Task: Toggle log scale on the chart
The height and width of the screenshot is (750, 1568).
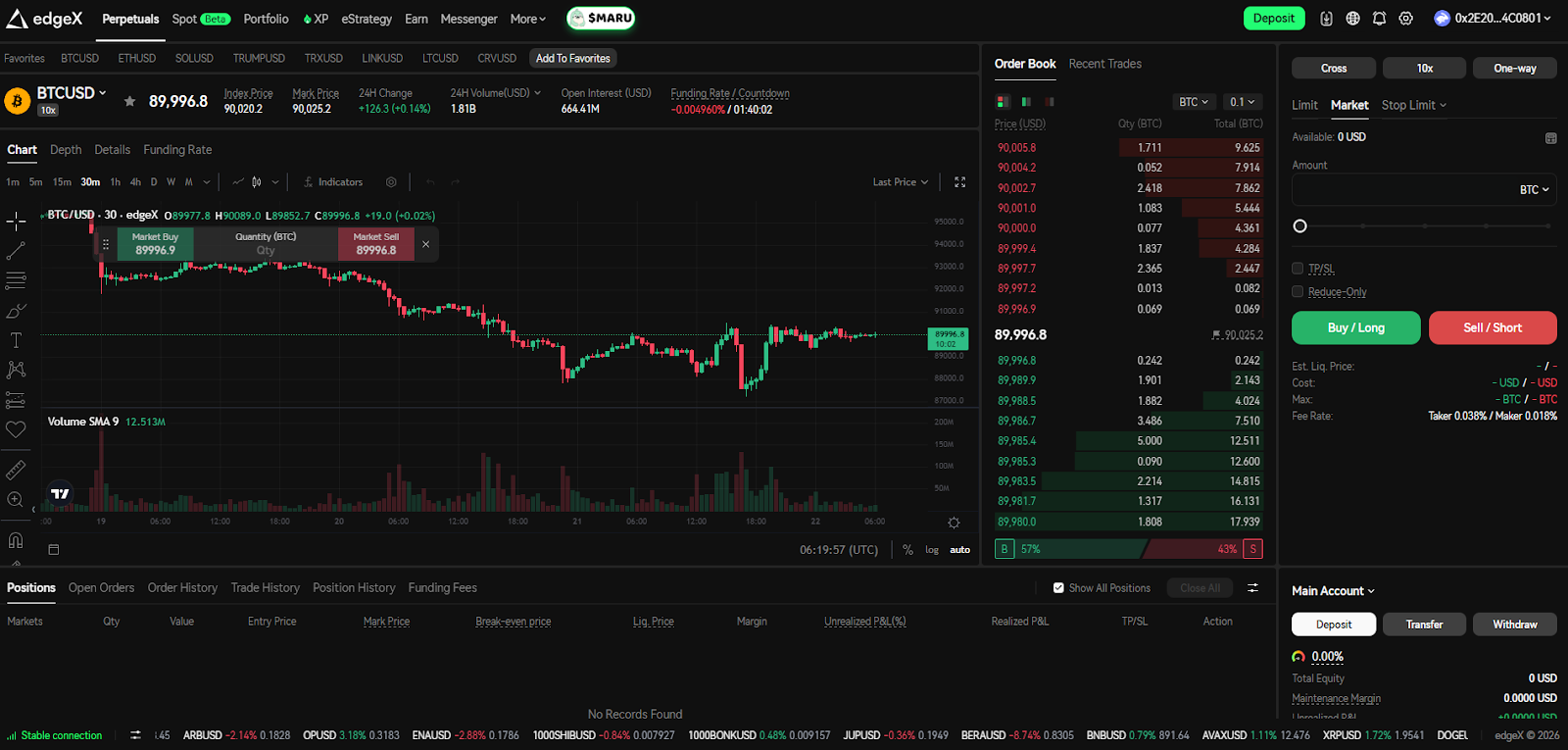Action: (x=932, y=550)
